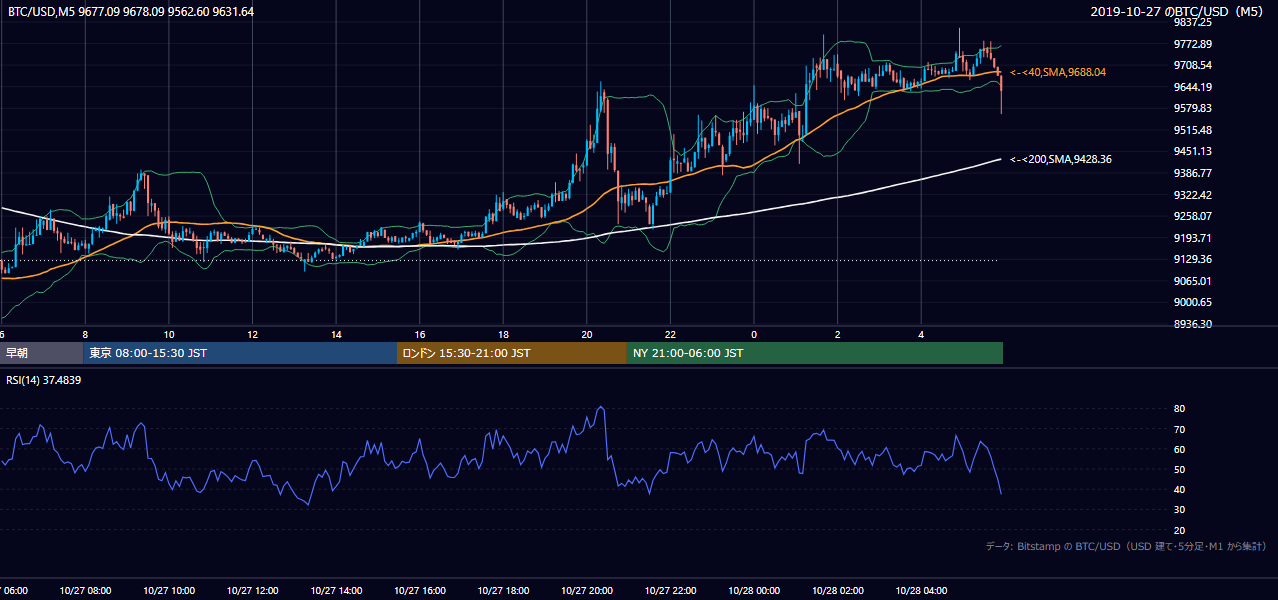Screen dimensions: 1278x600
Task: Click hour tick 16 below the price chart
Action: point(420,334)
